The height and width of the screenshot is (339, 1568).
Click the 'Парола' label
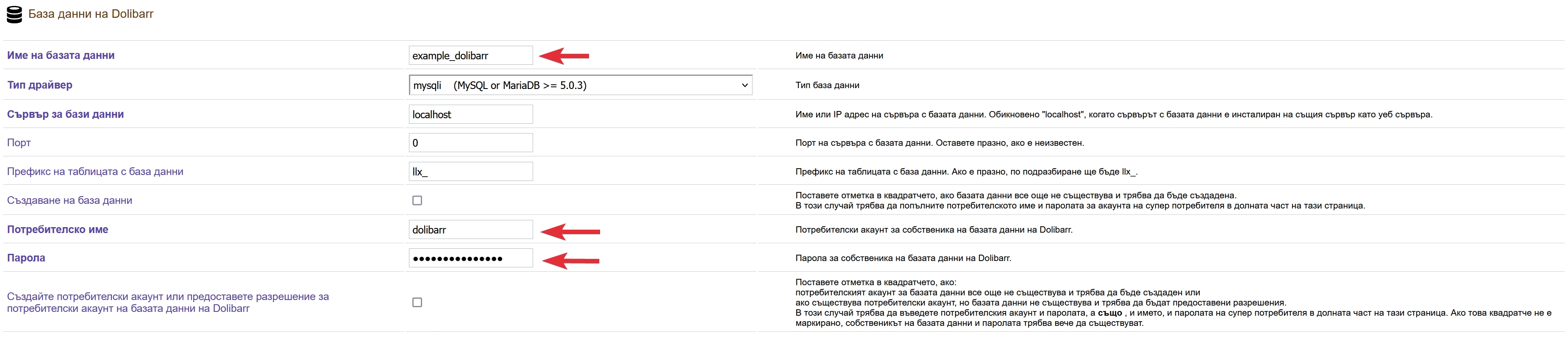tap(26, 258)
